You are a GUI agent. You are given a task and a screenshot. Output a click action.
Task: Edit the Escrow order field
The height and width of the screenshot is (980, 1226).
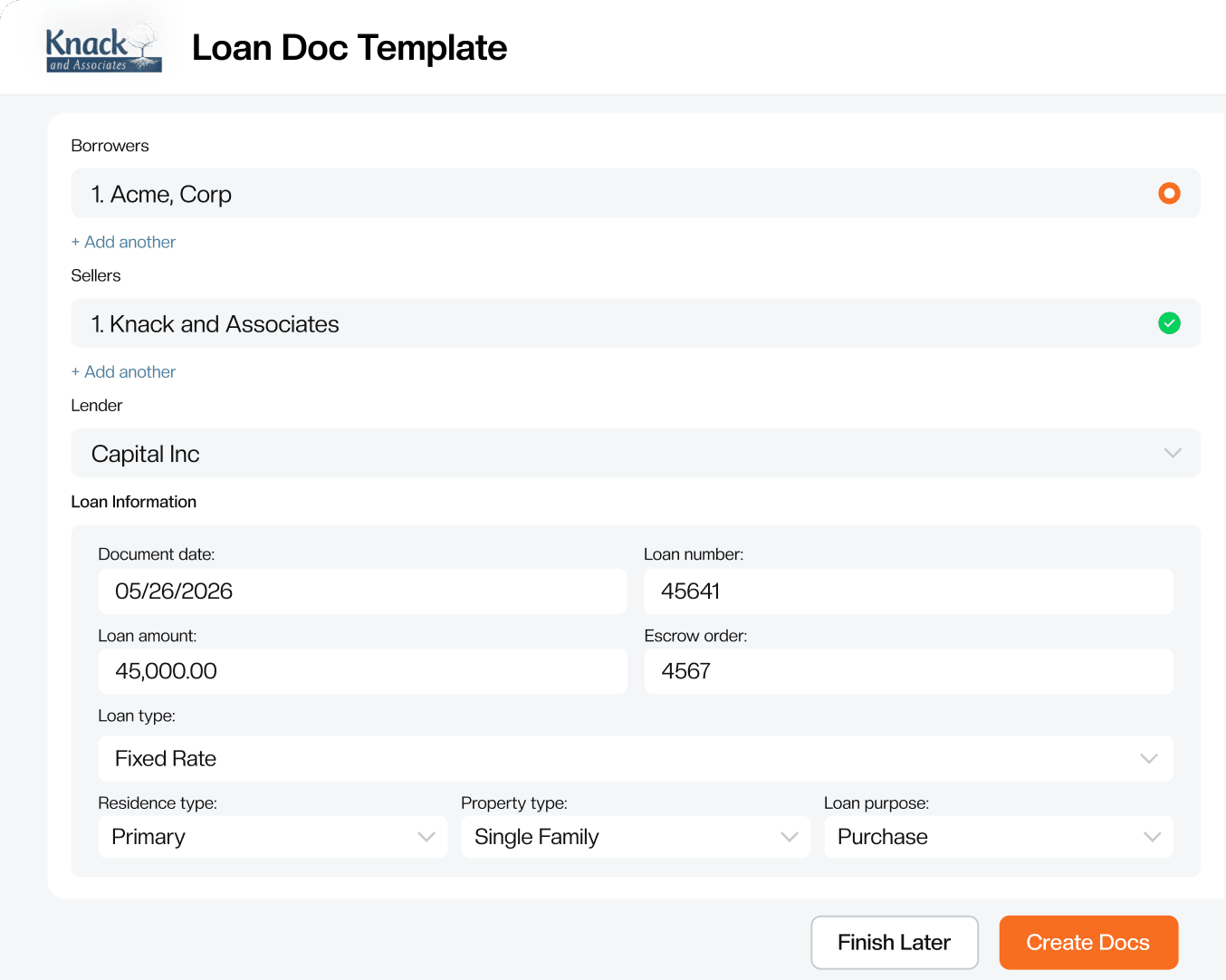(x=909, y=671)
